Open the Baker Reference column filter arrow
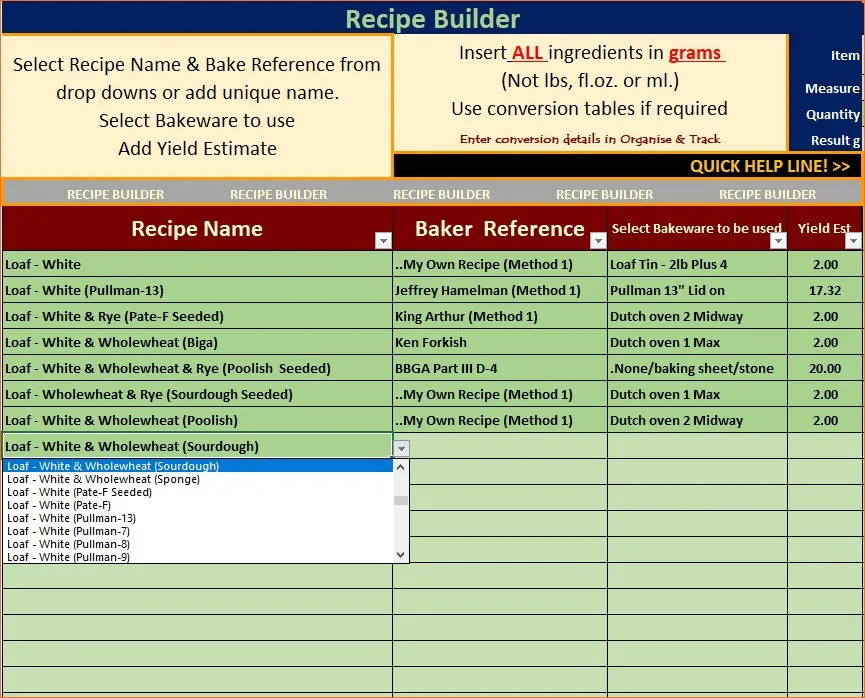The height and width of the screenshot is (698, 865). (598, 241)
